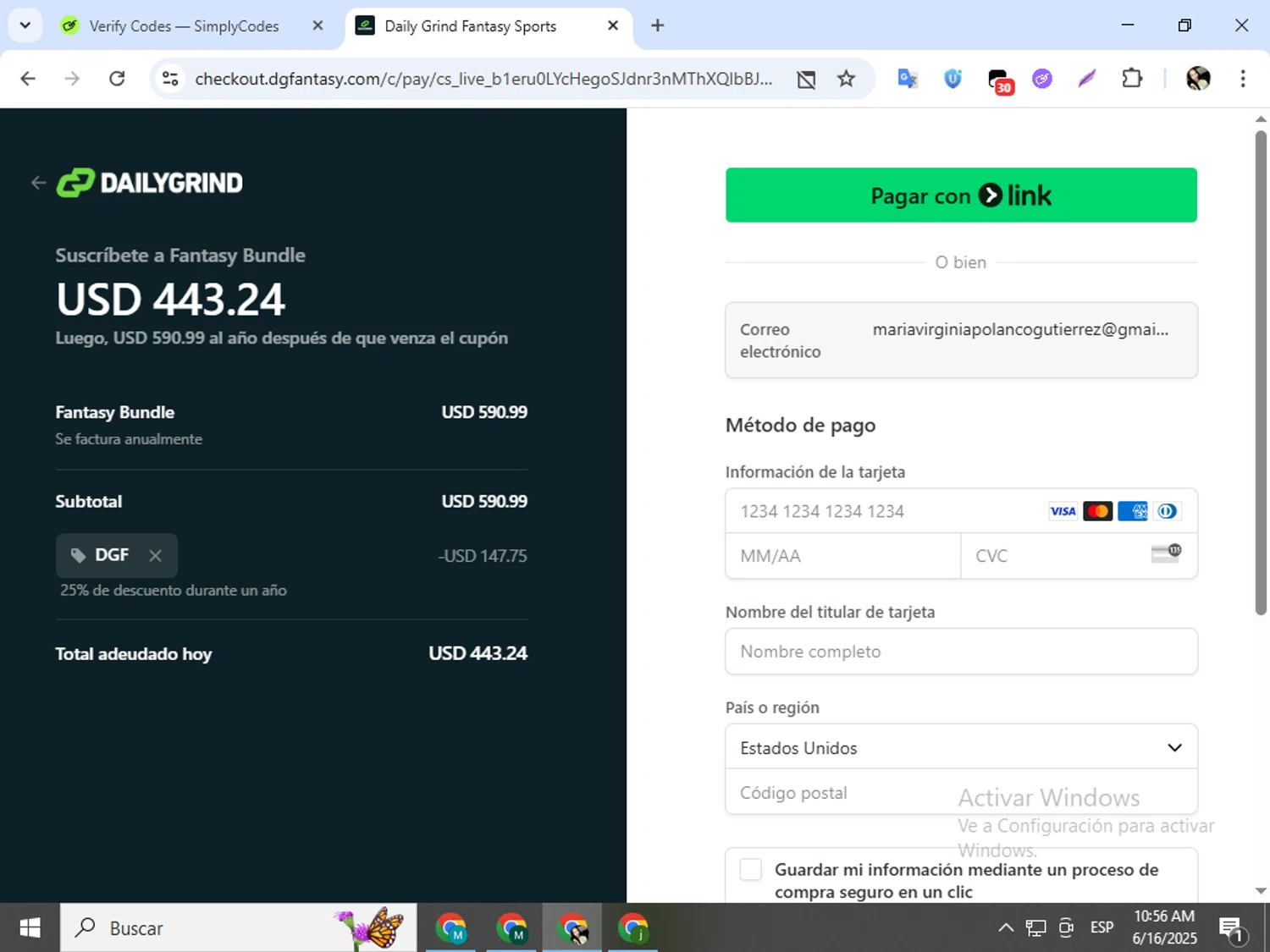
Task: Open the second Chrome taskbar icon
Action: pyautogui.click(x=511, y=928)
